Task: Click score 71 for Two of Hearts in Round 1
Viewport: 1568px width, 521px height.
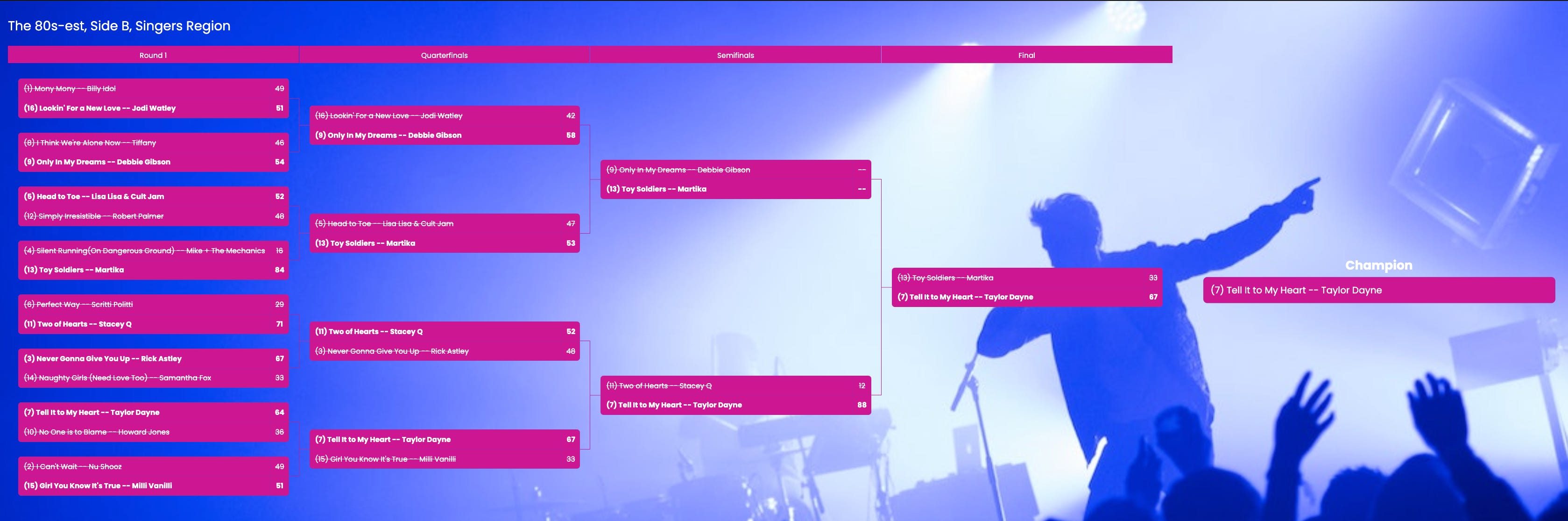Action: [279, 324]
